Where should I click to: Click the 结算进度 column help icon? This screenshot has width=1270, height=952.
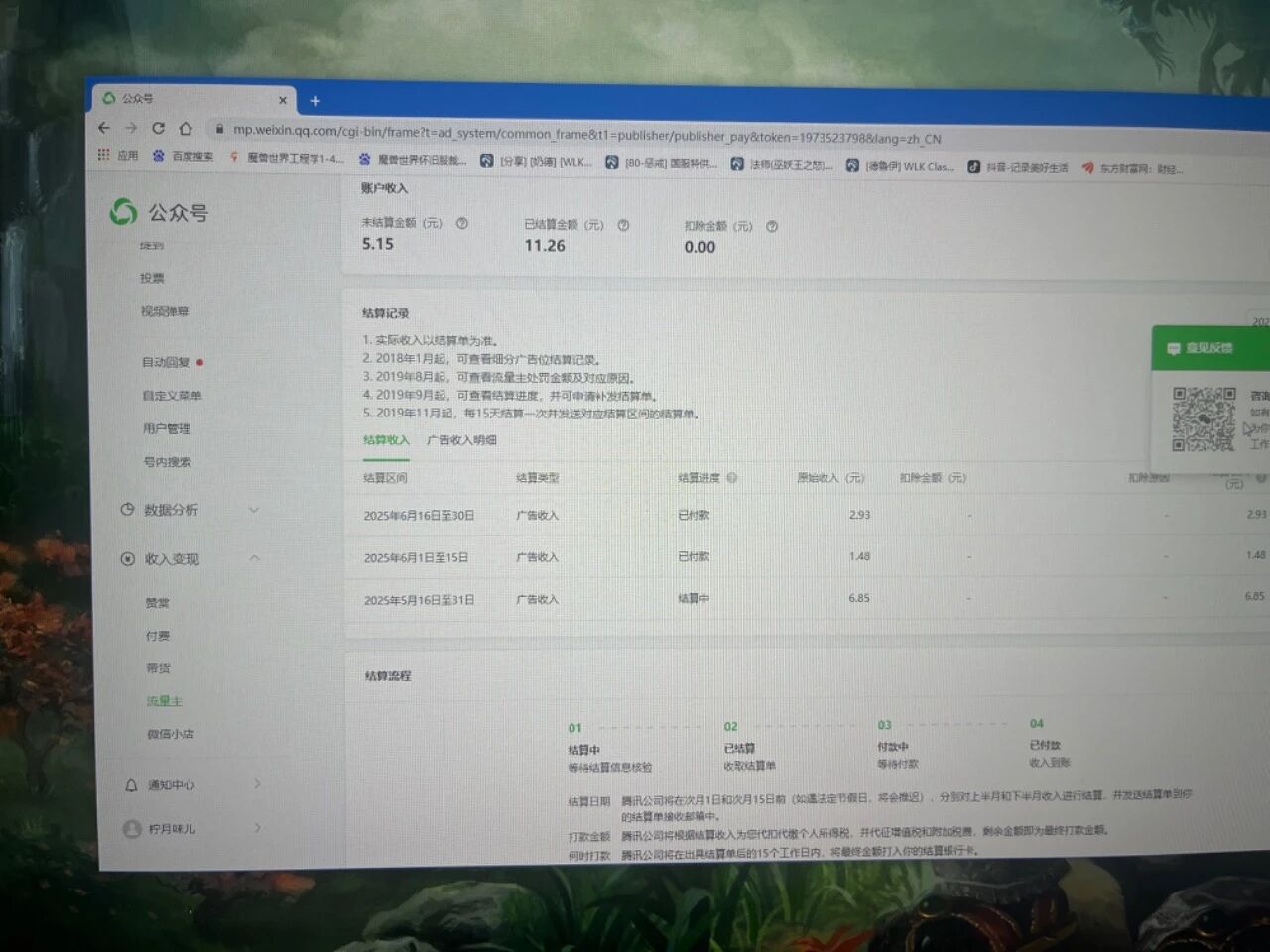[x=732, y=477]
